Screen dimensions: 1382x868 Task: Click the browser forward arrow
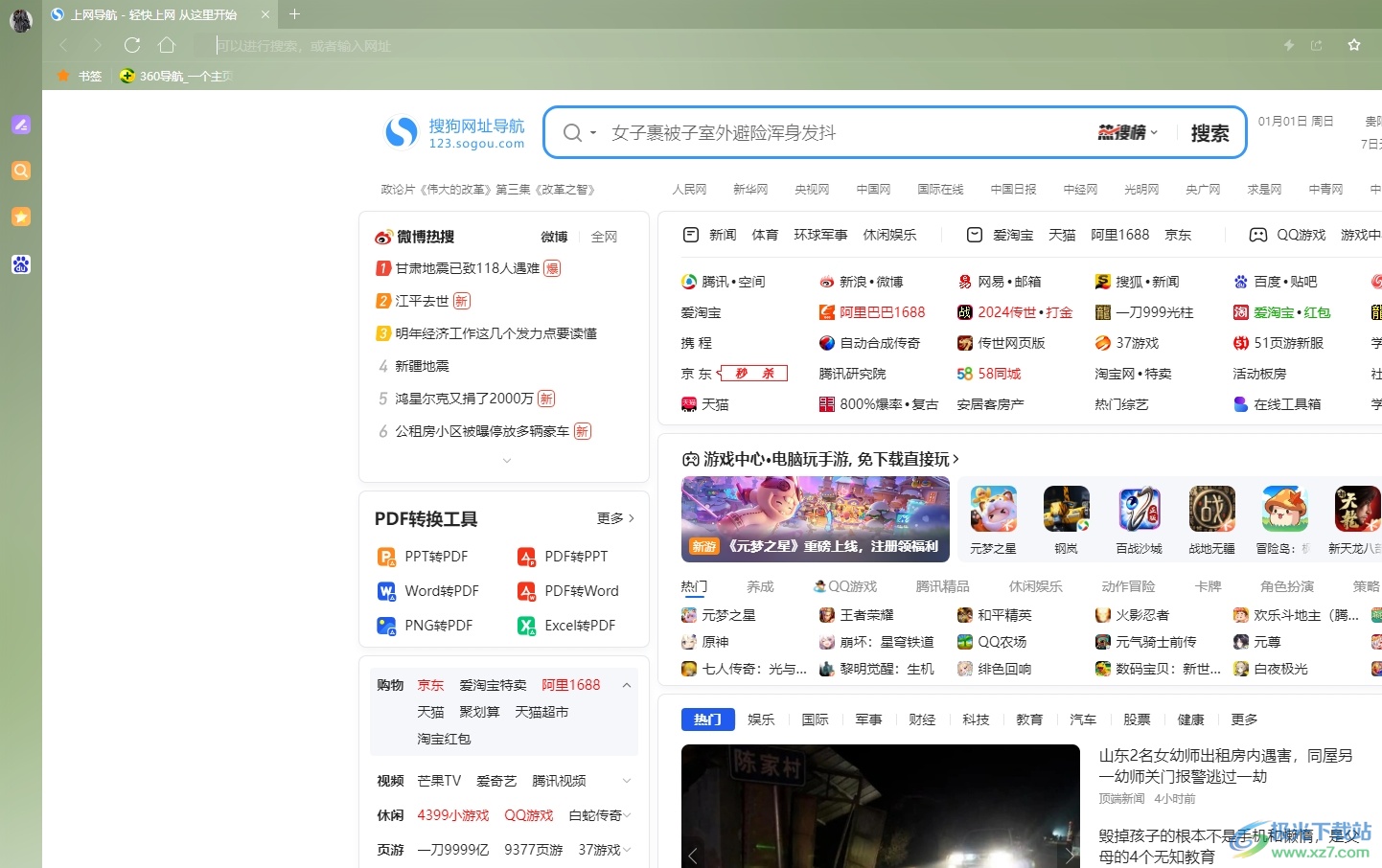[x=98, y=45]
